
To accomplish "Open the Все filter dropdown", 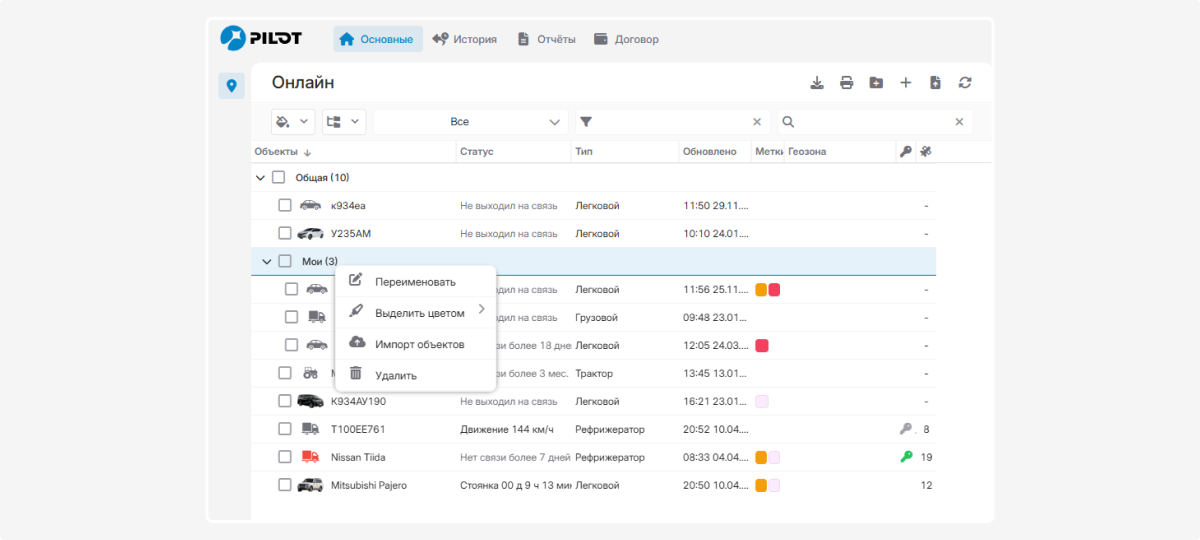I will pyautogui.click(x=470, y=122).
